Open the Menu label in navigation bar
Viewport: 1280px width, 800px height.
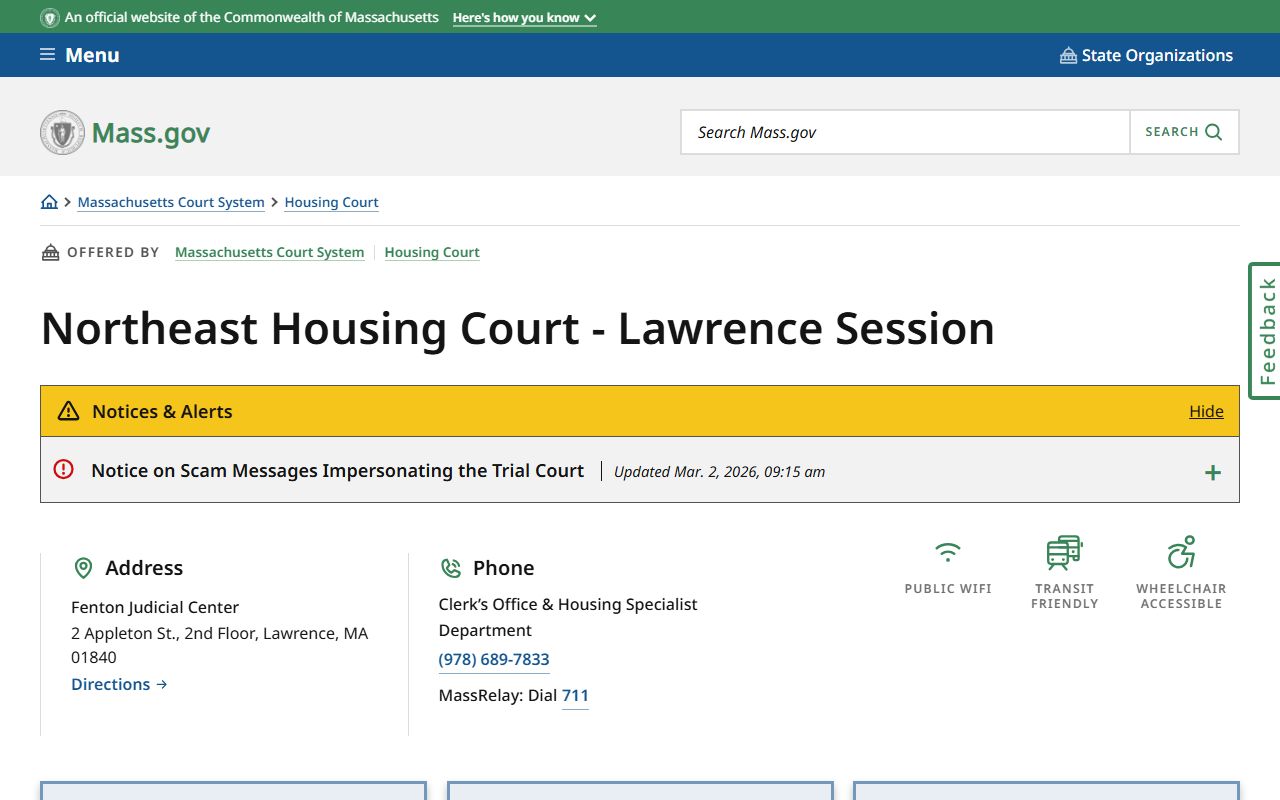[x=92, y=55]
